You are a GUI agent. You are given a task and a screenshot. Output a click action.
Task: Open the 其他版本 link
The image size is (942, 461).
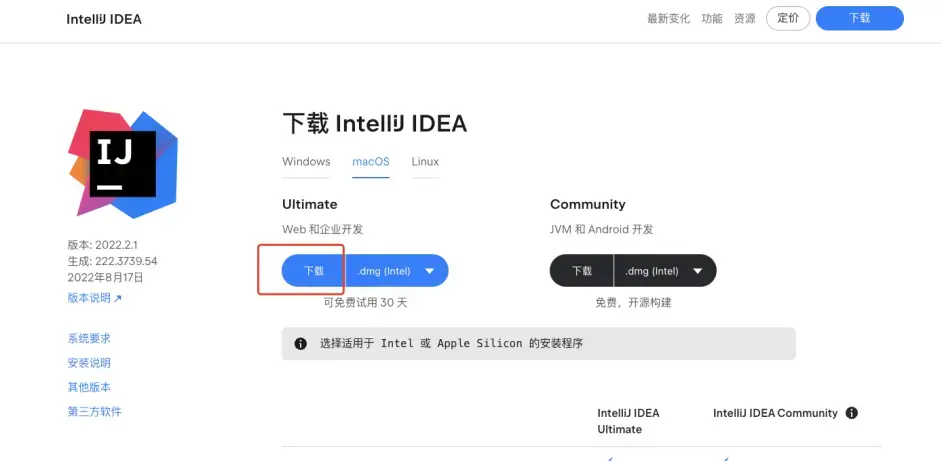coord(90,387)
